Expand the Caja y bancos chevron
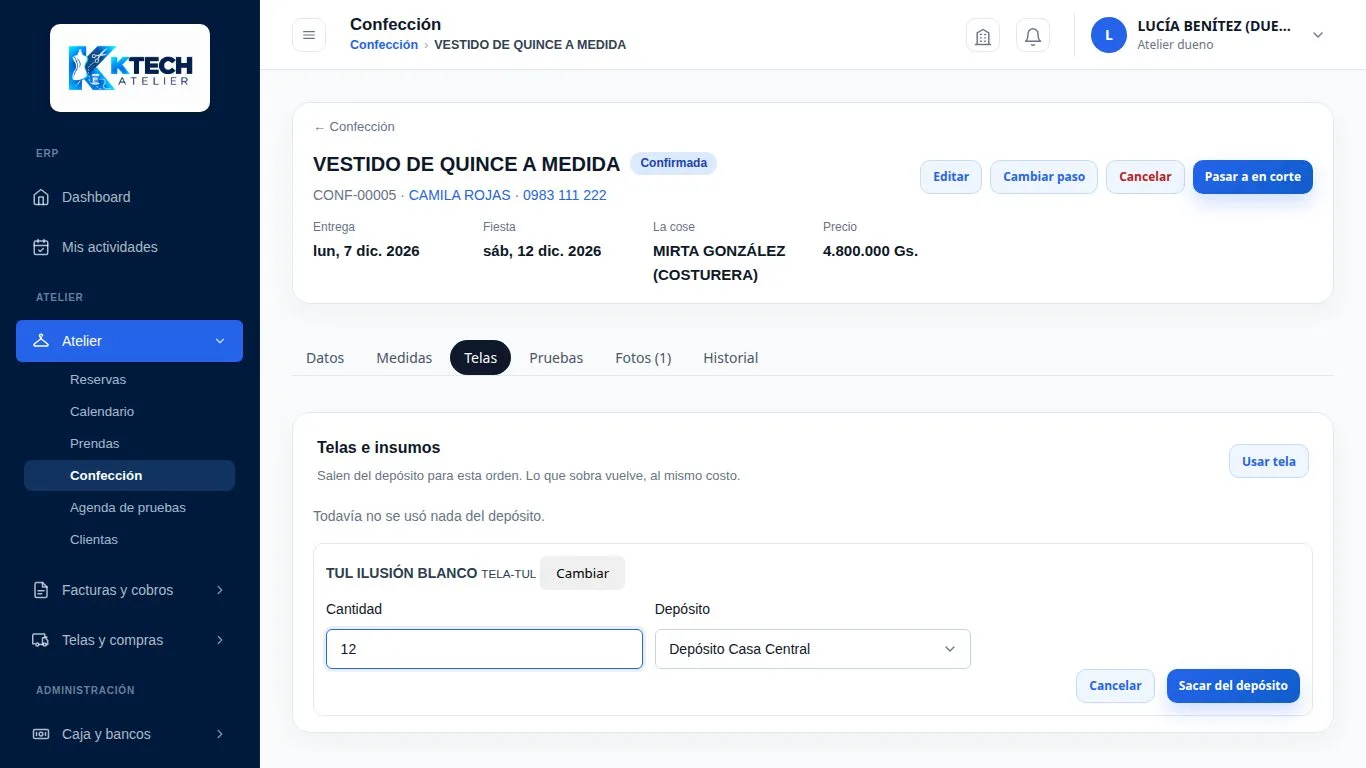 [x=220, y=734]
